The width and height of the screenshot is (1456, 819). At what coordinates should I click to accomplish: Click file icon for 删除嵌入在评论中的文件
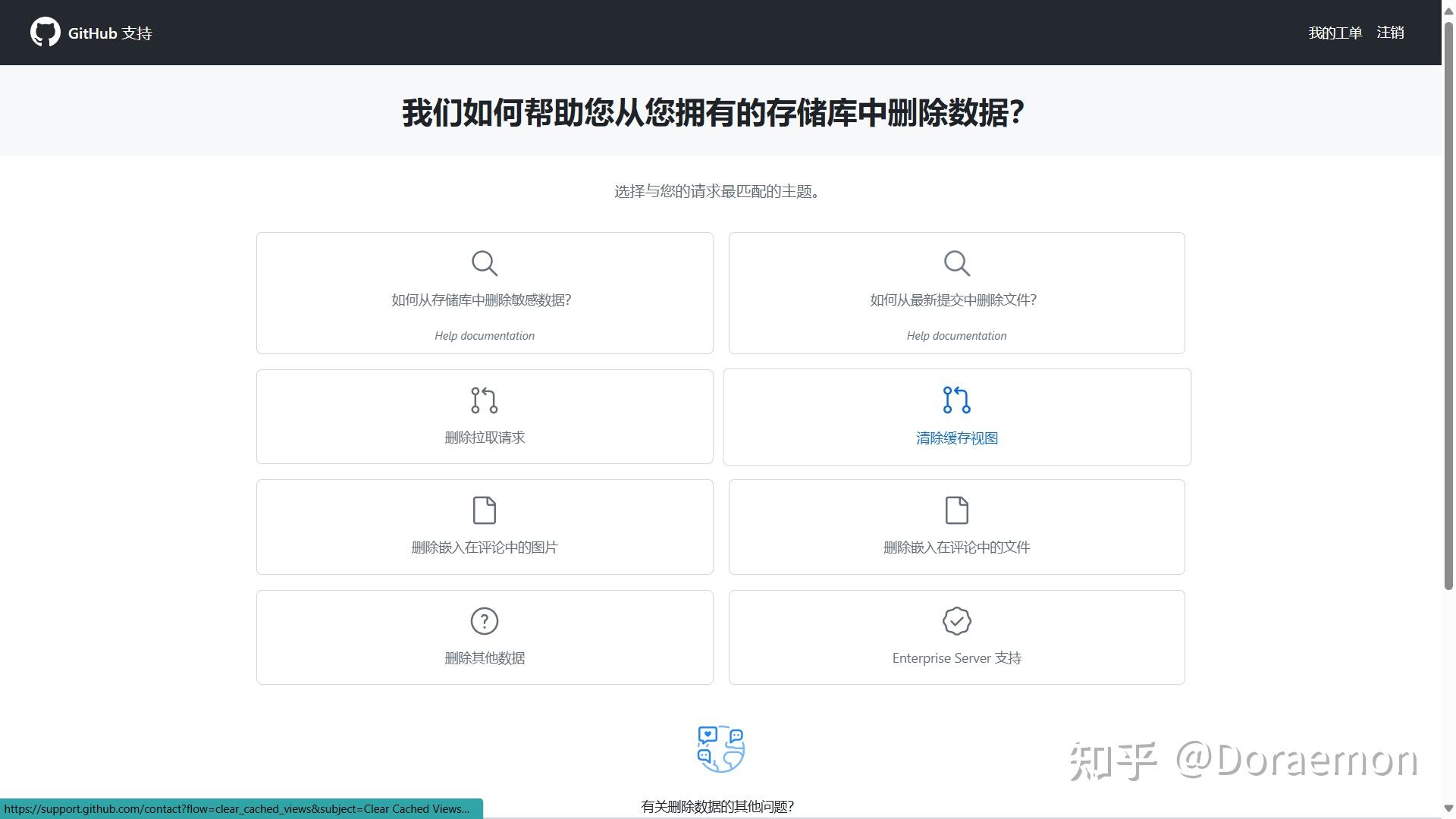[956, 510]
